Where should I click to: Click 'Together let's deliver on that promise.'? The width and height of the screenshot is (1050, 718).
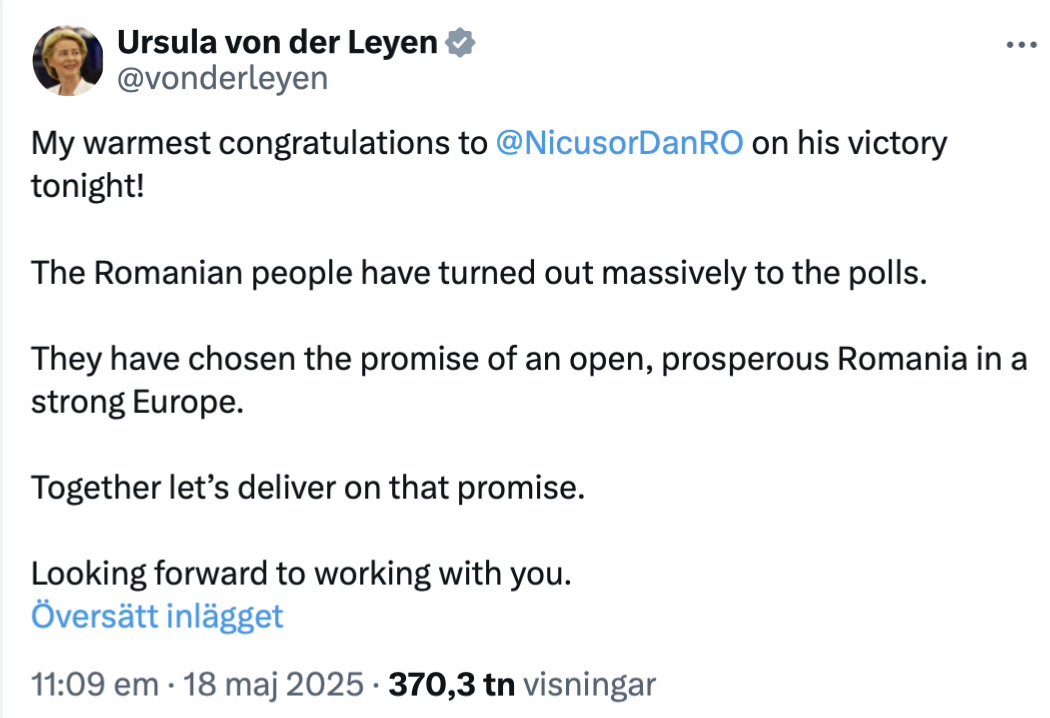[308, 488]
